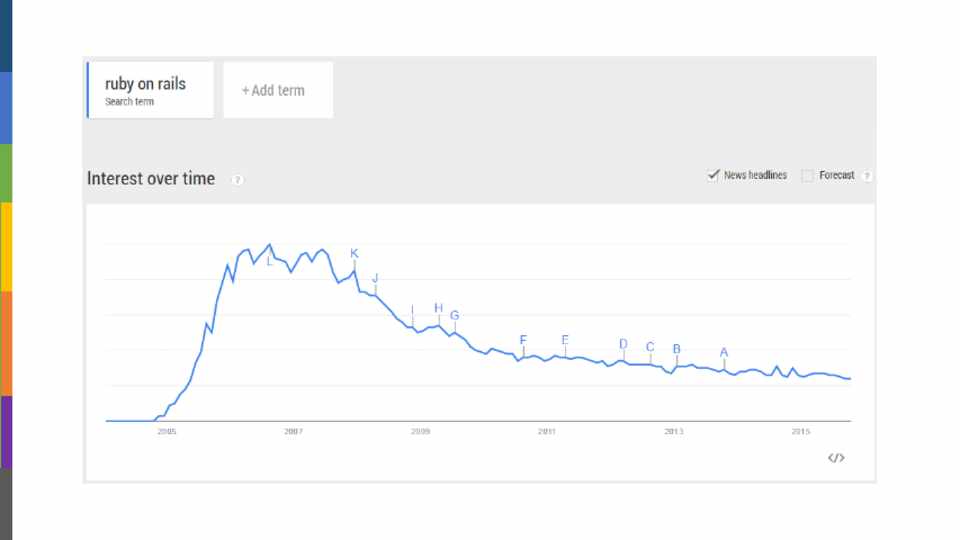
Task: Click news headline marker B
Action: [677, 349]
